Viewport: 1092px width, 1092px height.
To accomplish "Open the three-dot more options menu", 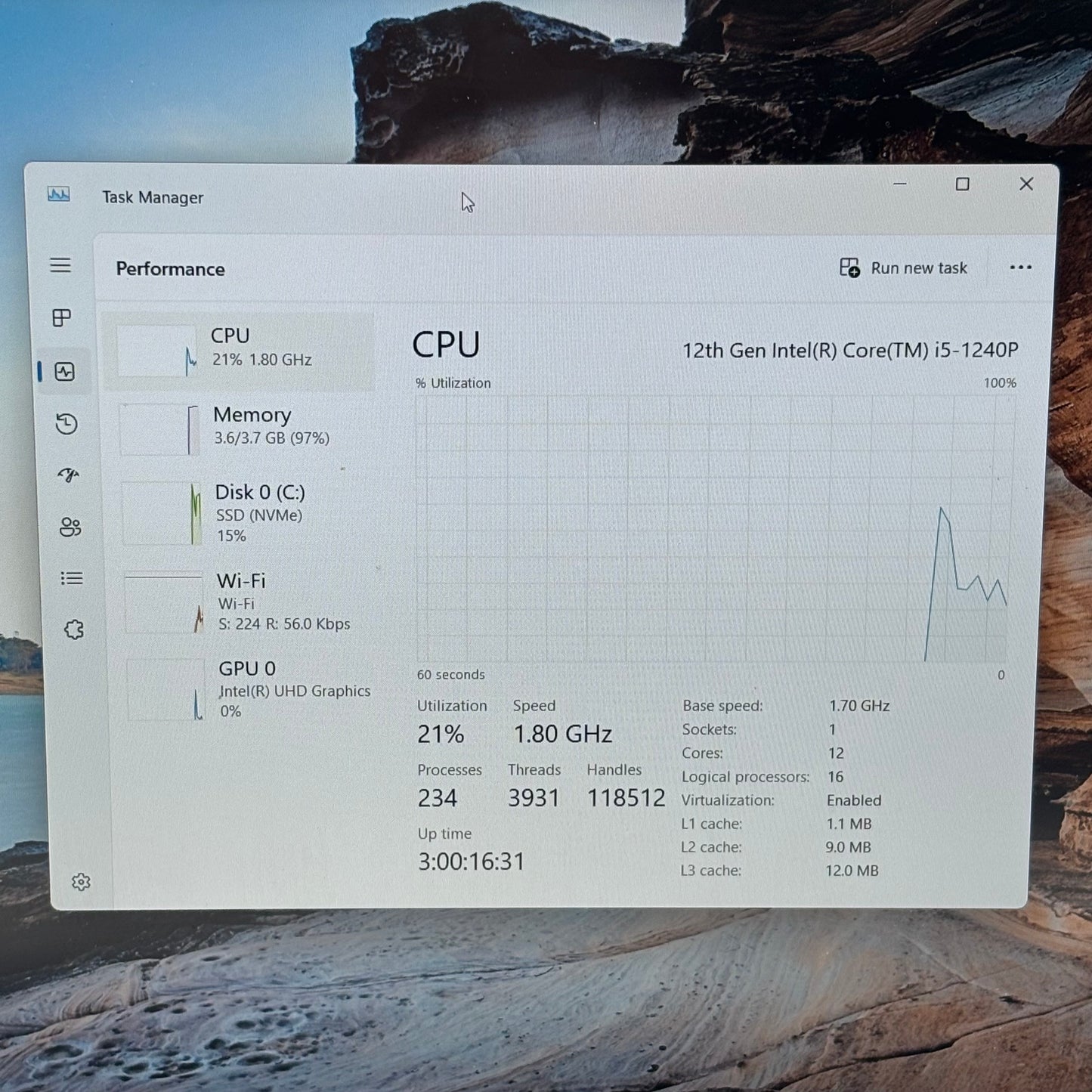I will [1020, 268].
